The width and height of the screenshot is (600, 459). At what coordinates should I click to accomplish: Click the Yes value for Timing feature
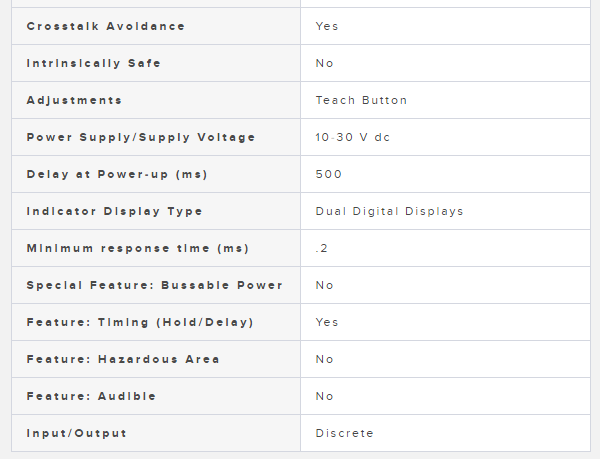pyautogui.click(x=327, y=322)
